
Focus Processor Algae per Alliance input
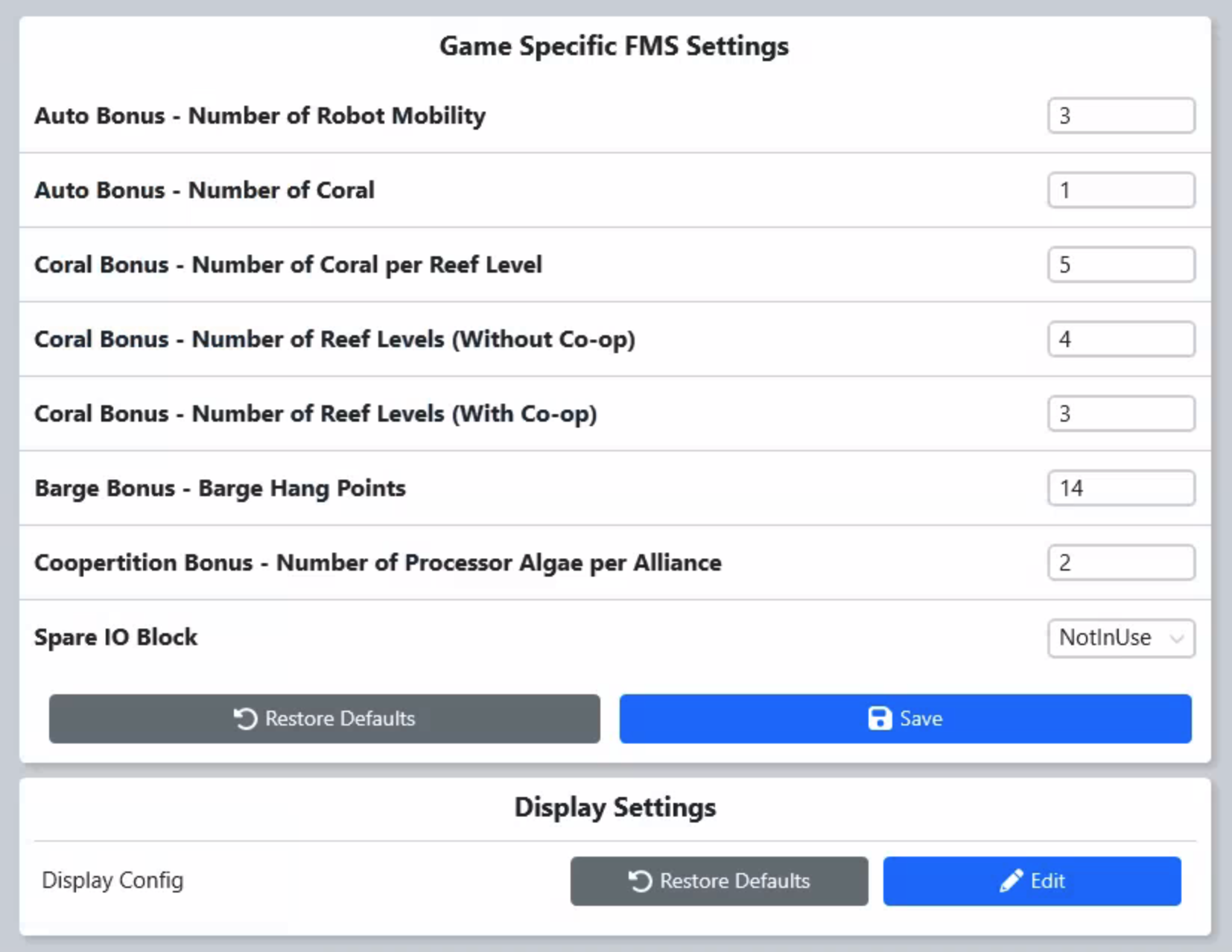pos(1121,562)
